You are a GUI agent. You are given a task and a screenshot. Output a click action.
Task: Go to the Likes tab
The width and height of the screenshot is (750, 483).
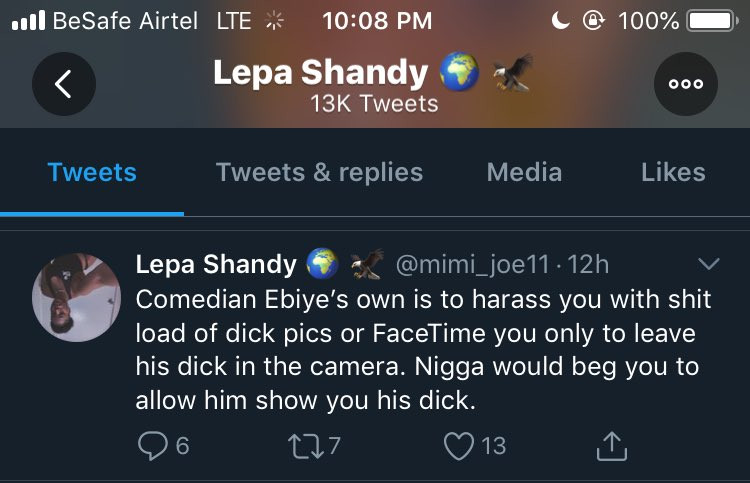click(673, 172)
